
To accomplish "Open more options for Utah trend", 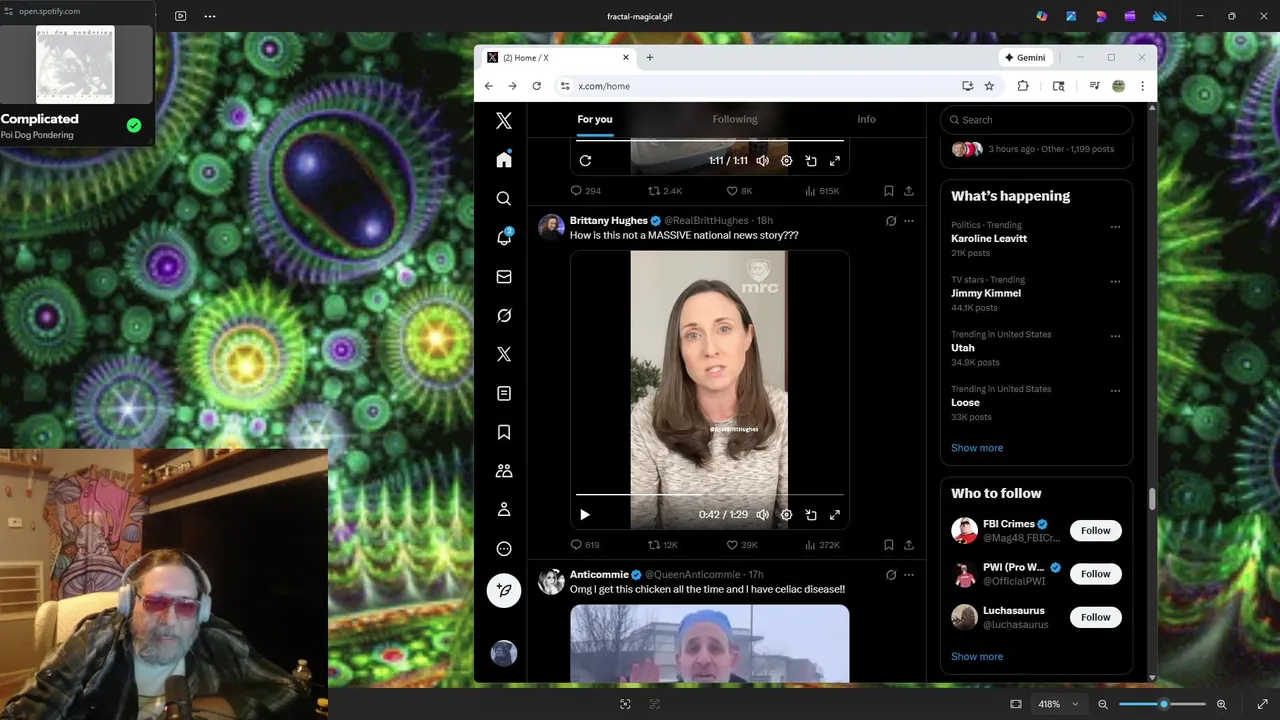I will click(x=1115, y=336).
